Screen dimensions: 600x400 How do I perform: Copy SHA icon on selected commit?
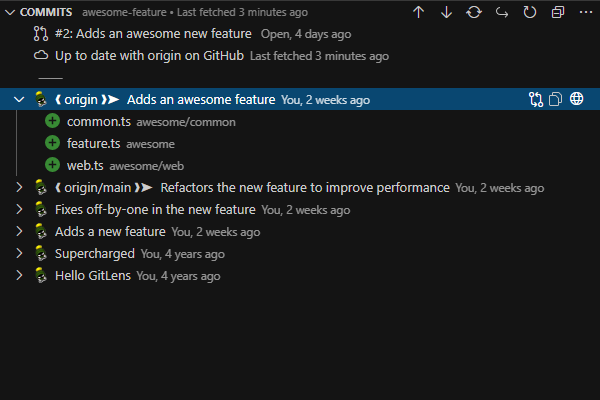coord(557,99)
